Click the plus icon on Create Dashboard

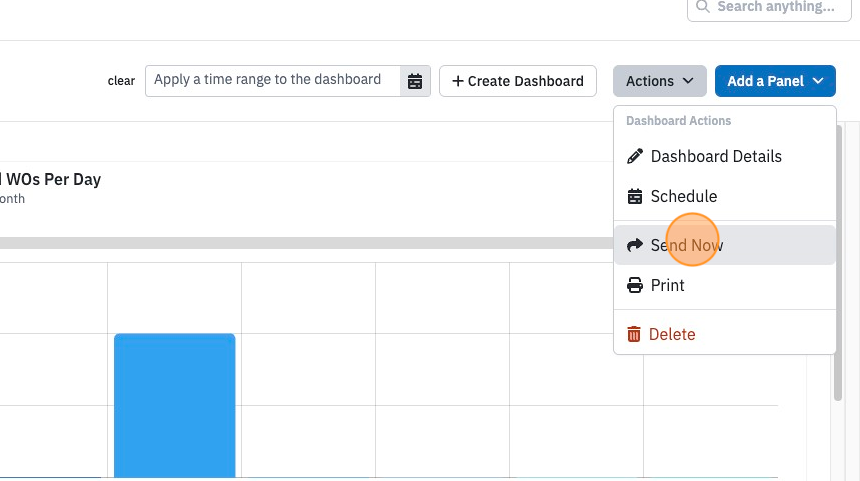tap(458, 81)
